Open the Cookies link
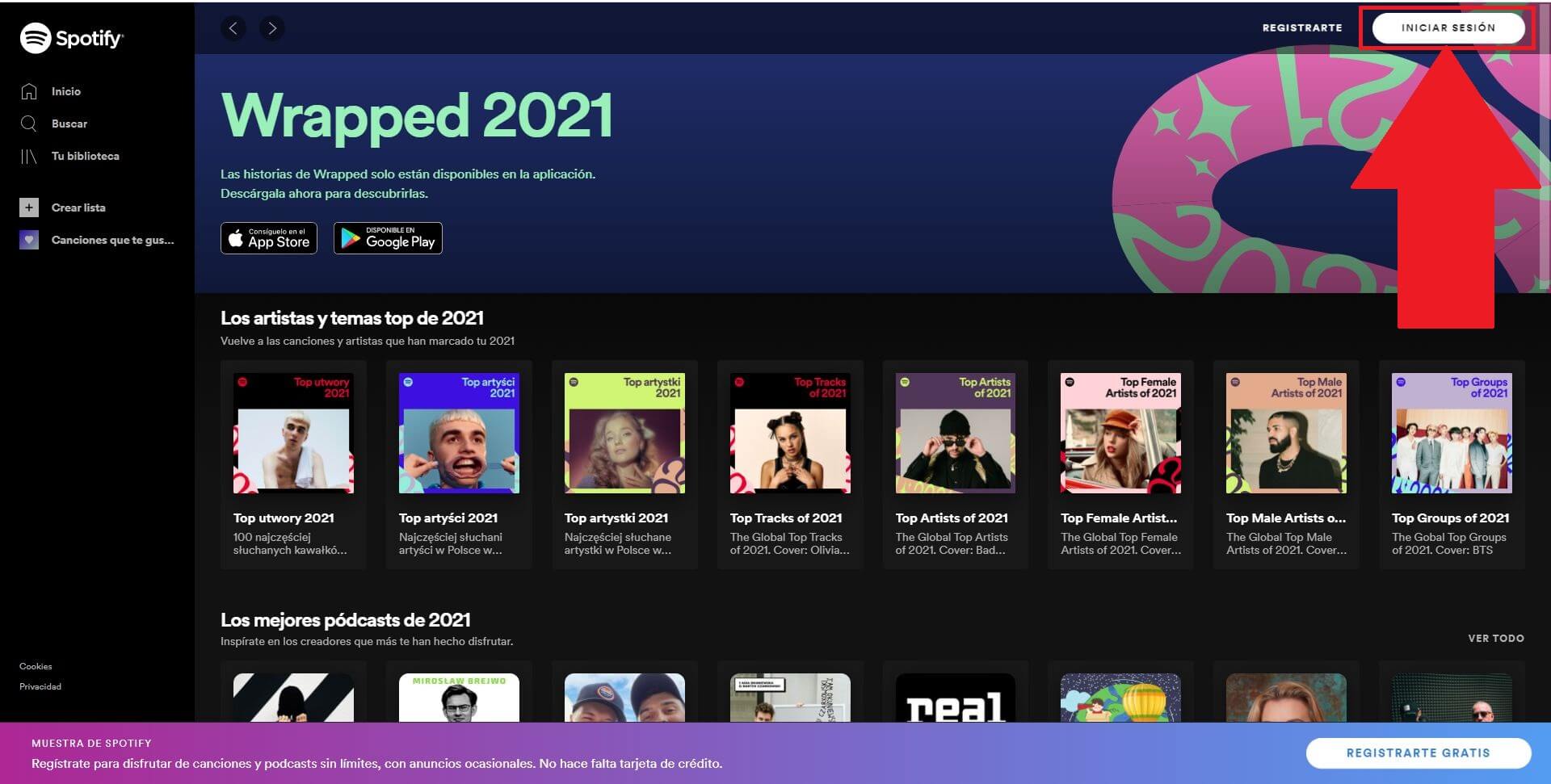 pos(36,666)
